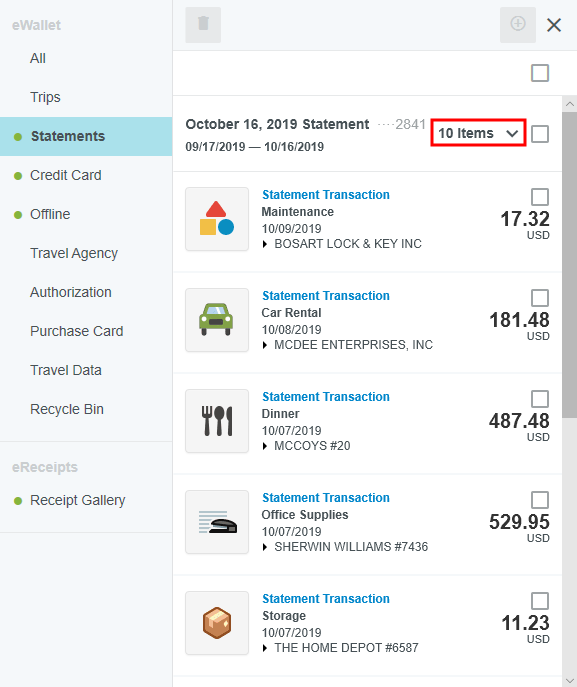
Task: Open the Office Supplies stapler icon
Action: click(x=217, y=522)
